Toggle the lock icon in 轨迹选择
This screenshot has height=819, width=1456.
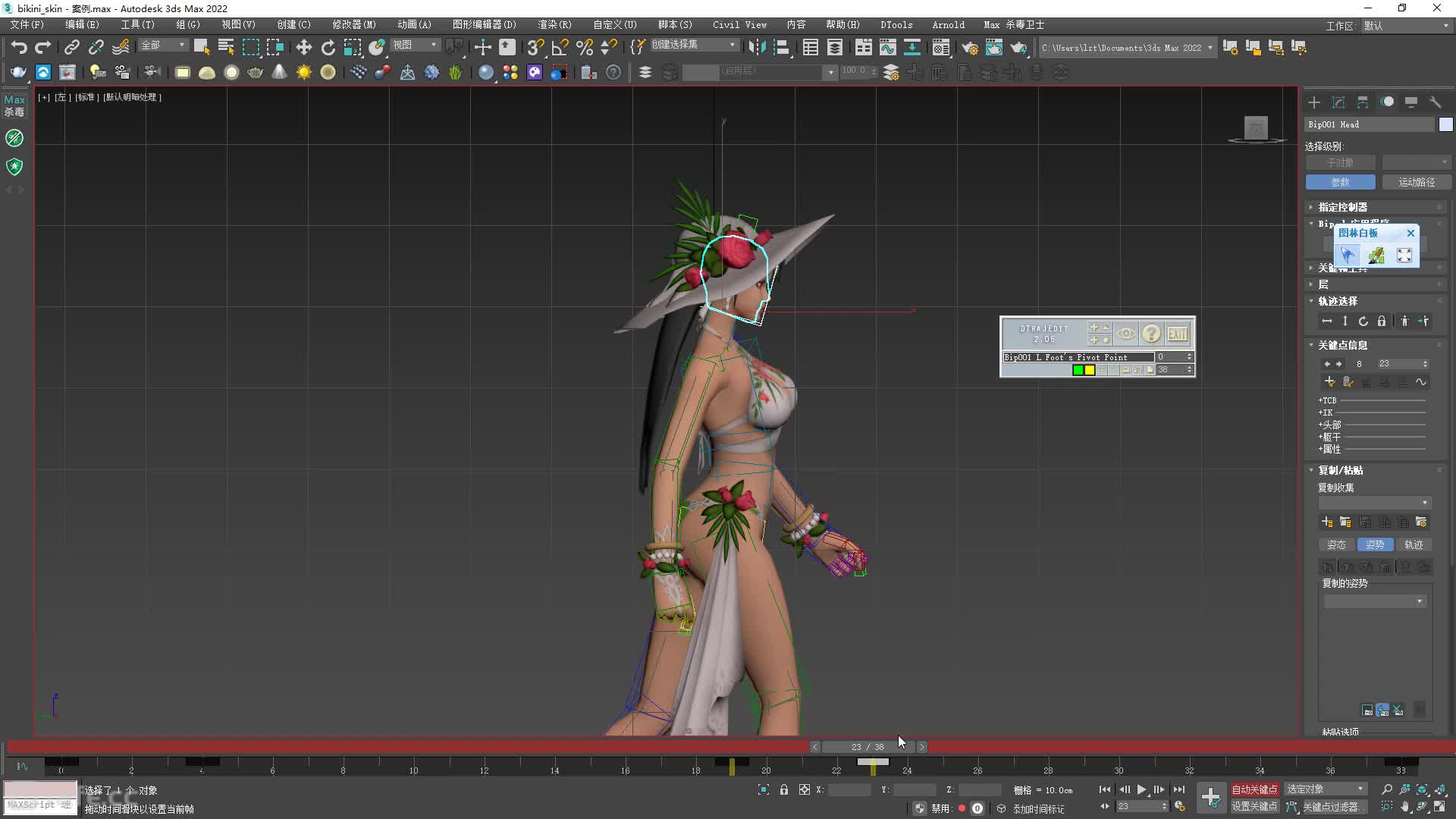[1382, 322]
